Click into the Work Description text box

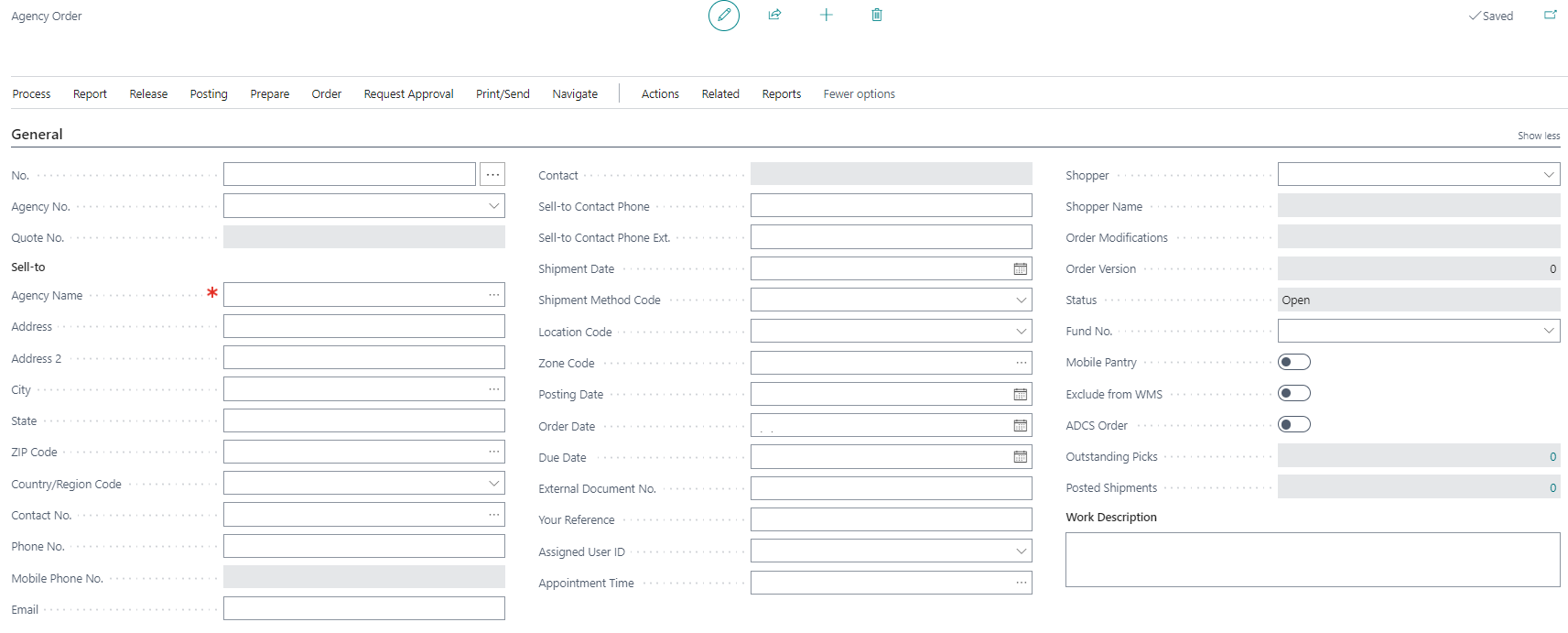pos(1312,560)
